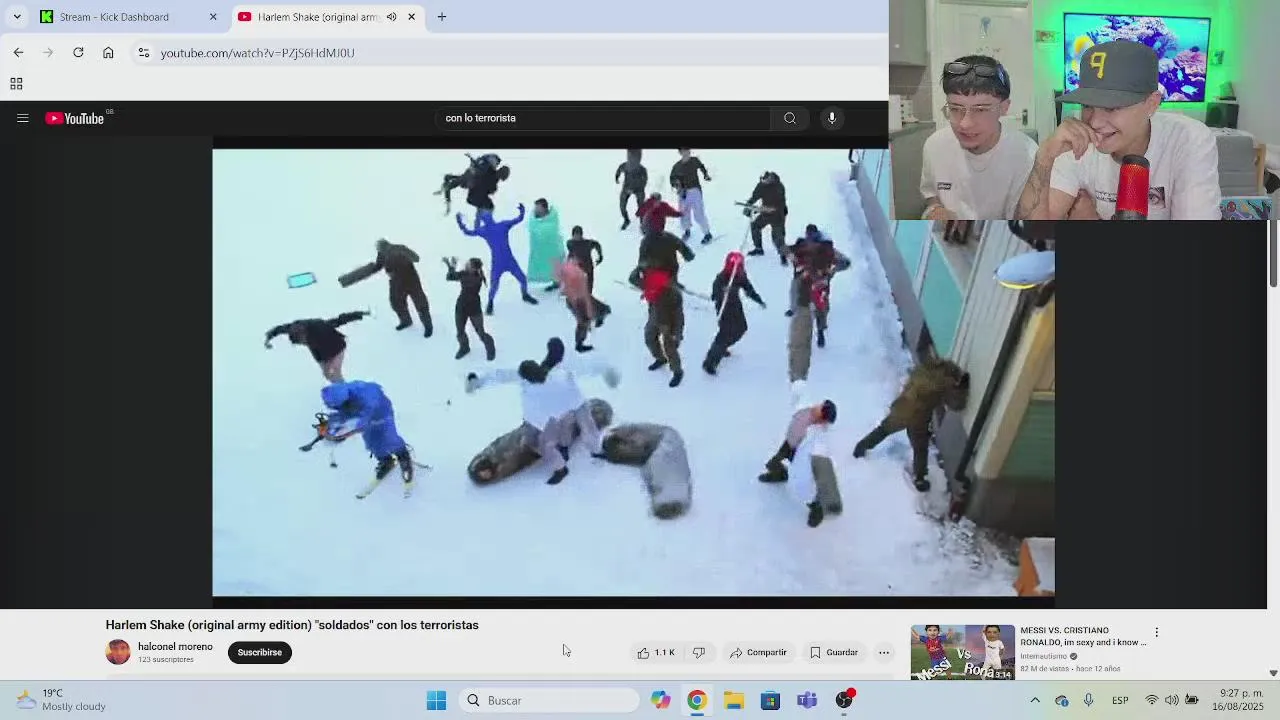This screenshot has height=720, width=1280.
Task: Go back with the browser back arrow
Action: (x=18, y=52)
